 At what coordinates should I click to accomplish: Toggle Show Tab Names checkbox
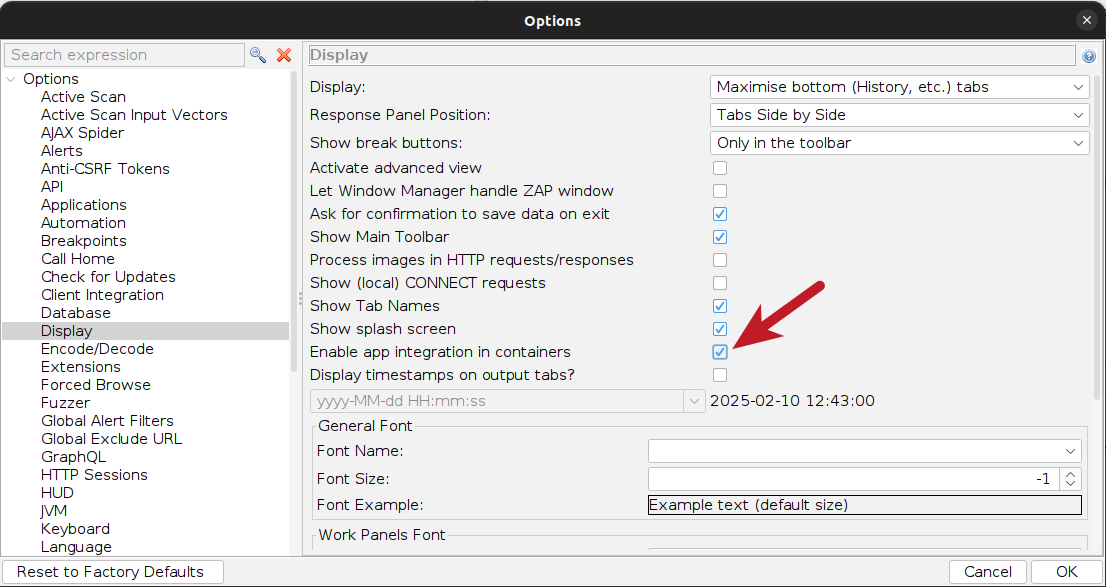click(719, 306)
